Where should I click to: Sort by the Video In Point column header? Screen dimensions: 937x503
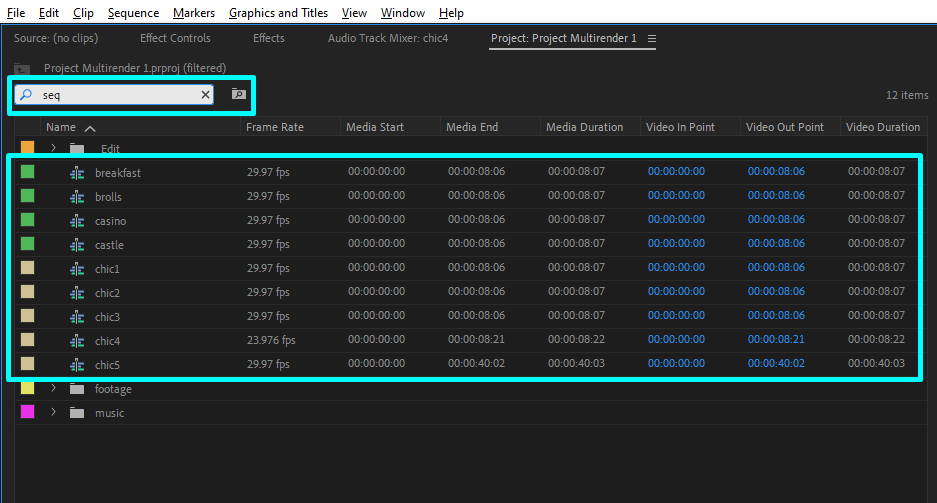point(680,127)
